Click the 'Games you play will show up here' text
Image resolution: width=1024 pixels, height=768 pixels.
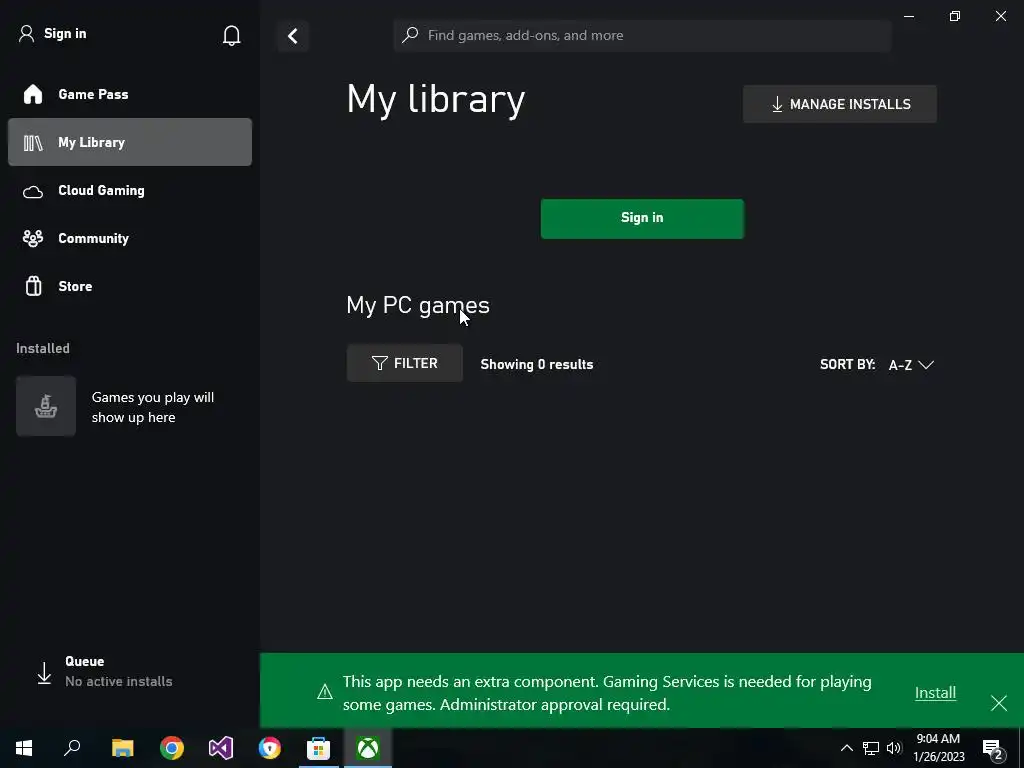pos(153,407)
